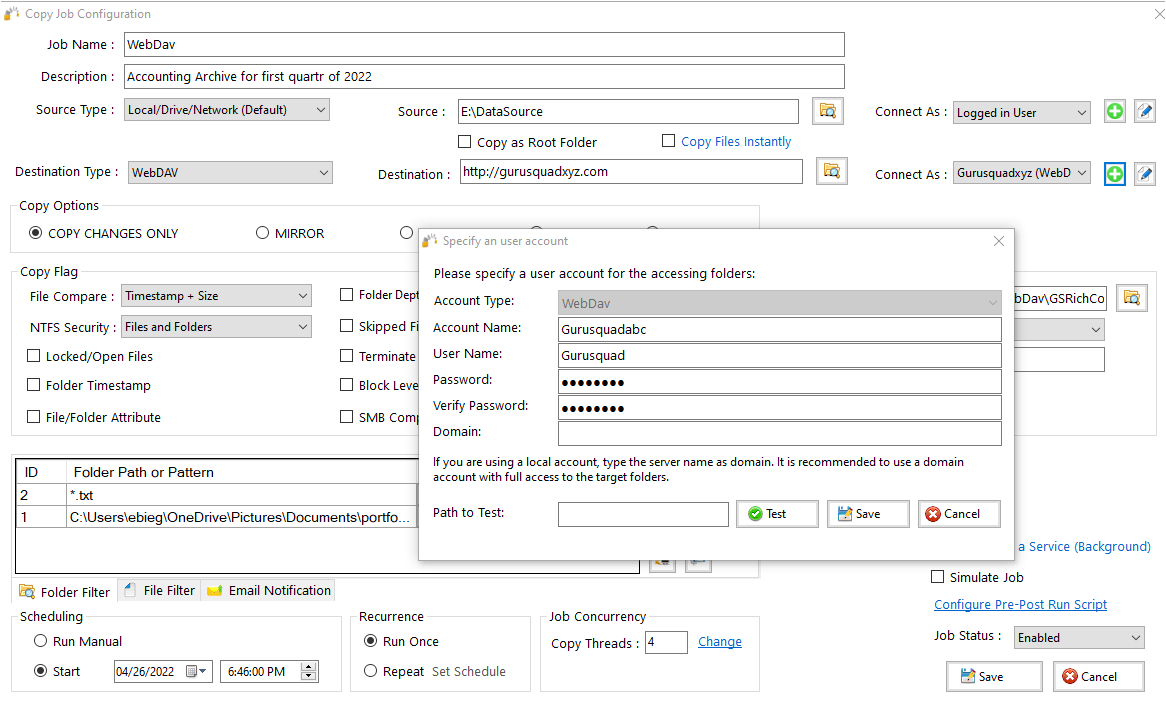1166x712 pixels.
Task: Click the Test button in account dialog
Action: (x=777, y=514)
